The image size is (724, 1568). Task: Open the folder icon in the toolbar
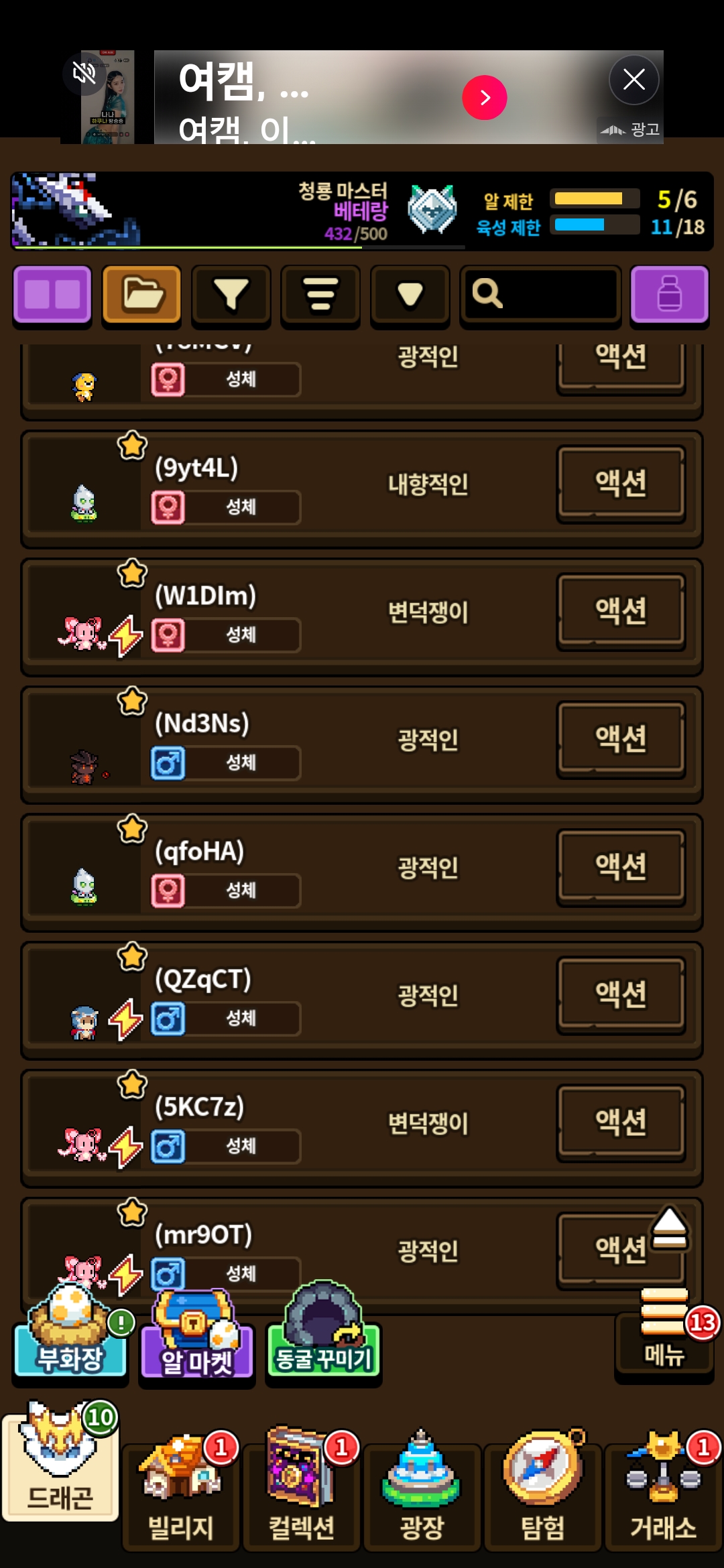coord(141,295)
